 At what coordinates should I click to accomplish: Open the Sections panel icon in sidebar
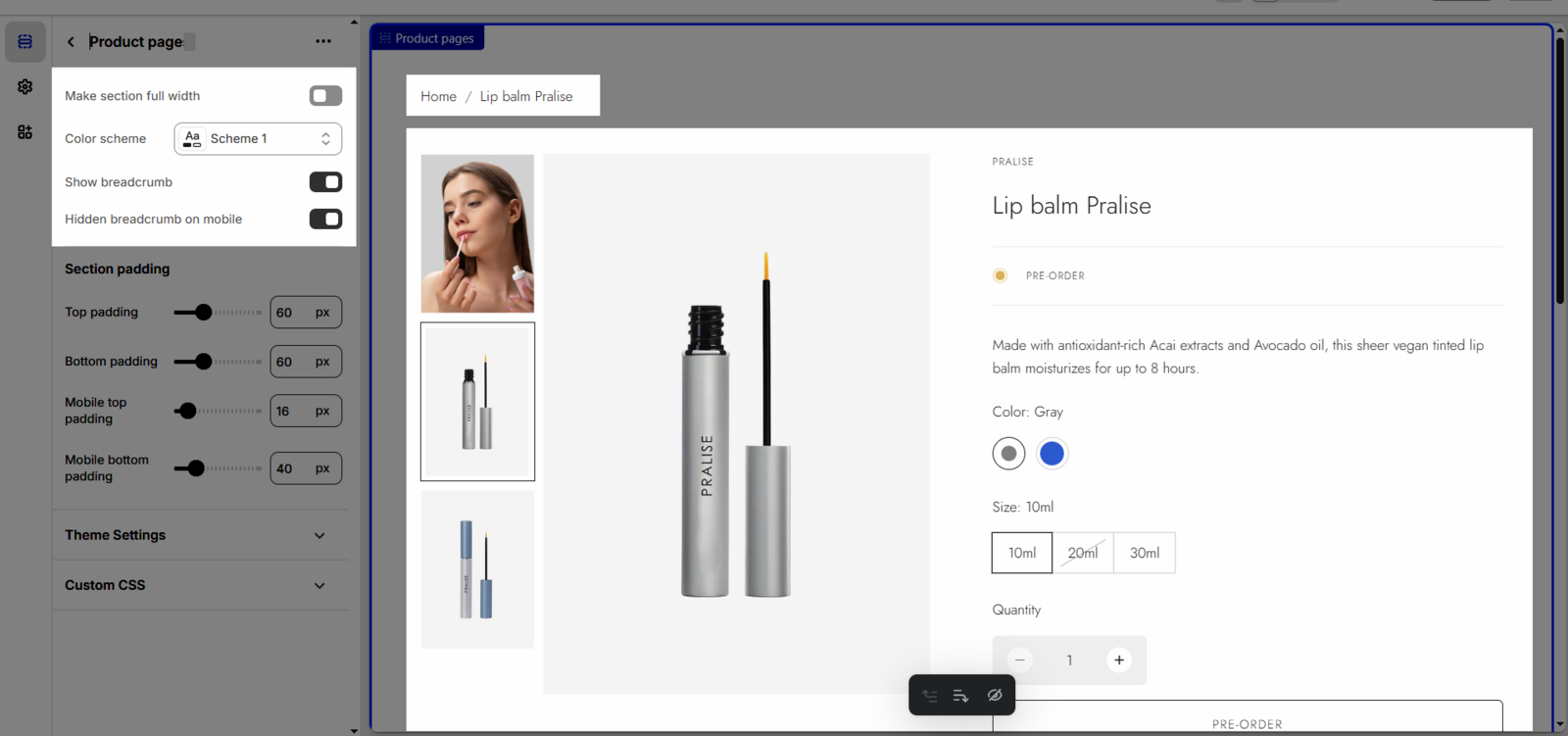(x=25, y=41)
